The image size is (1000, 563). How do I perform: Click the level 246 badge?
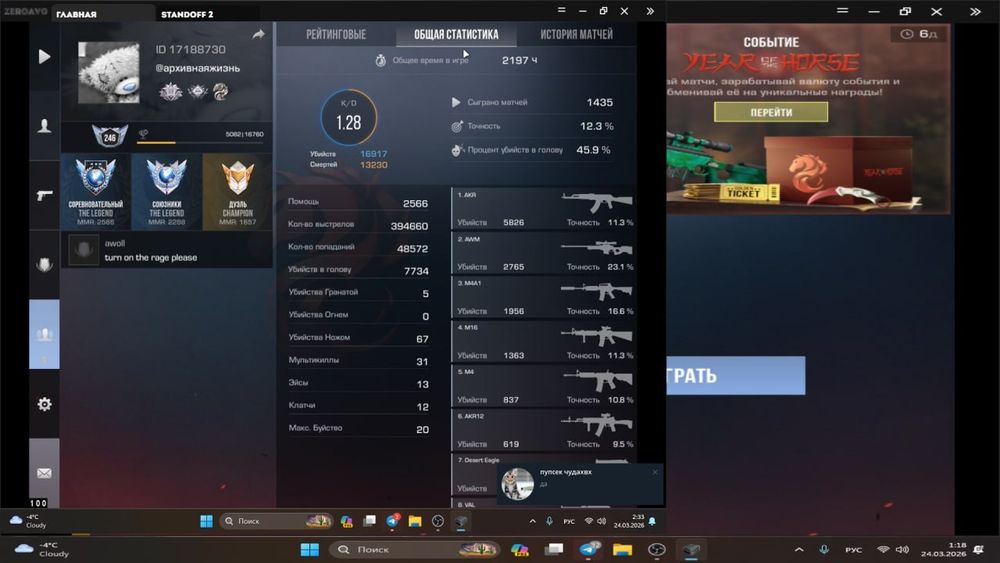[110, 136]
